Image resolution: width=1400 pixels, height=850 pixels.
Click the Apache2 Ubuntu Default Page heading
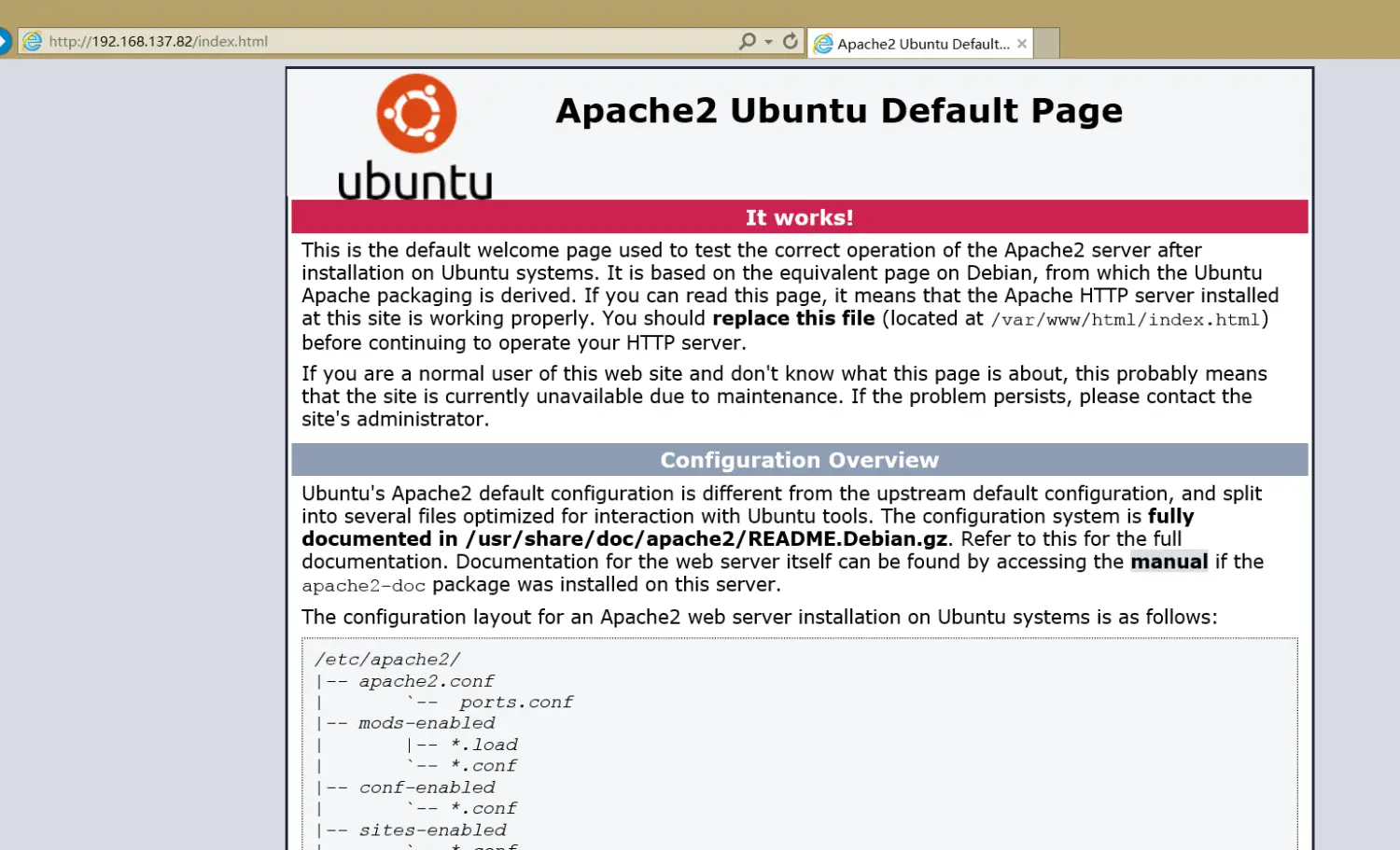(x=839, y=111)
